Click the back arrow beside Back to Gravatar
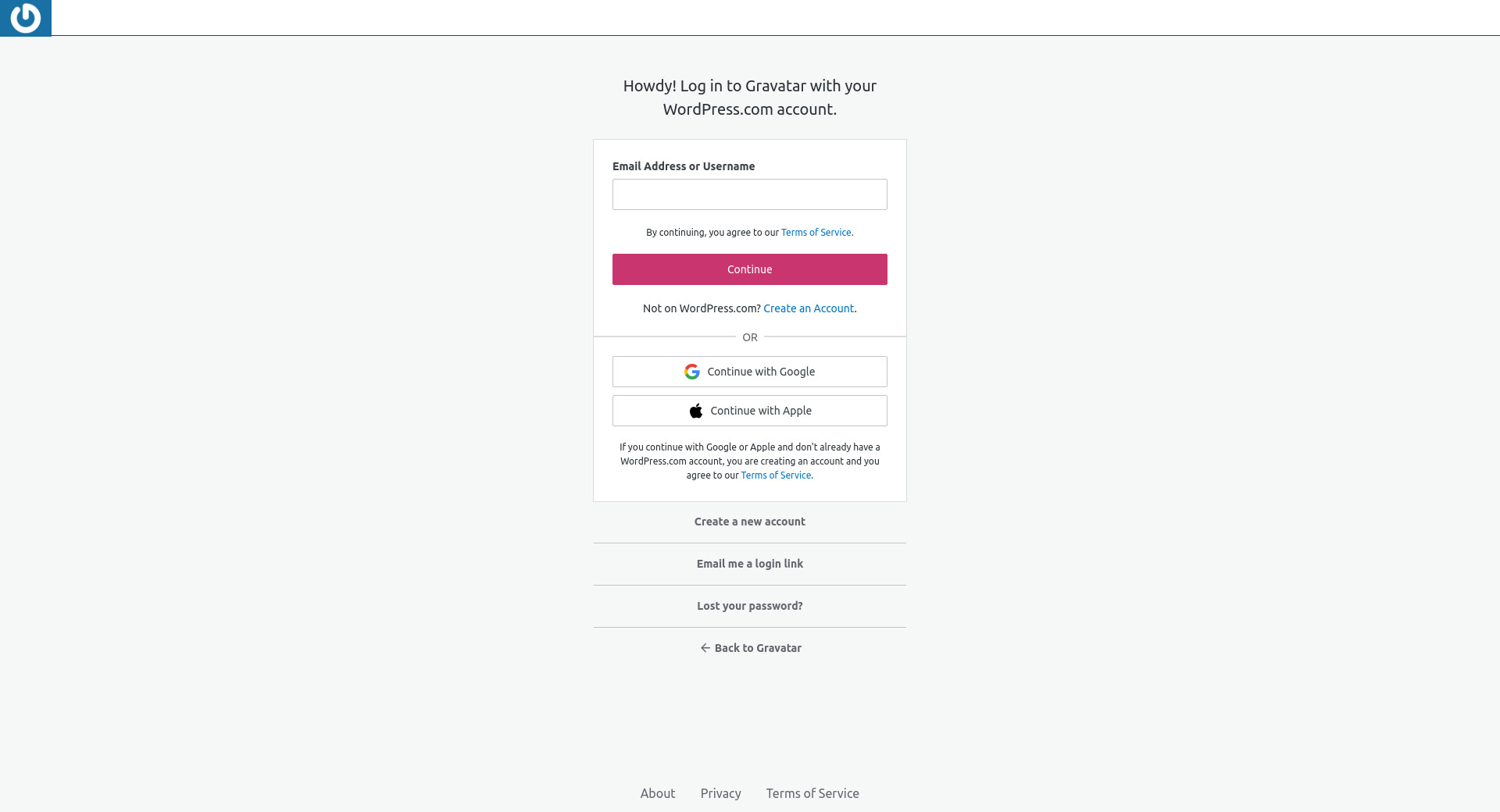 click(705, 648)
